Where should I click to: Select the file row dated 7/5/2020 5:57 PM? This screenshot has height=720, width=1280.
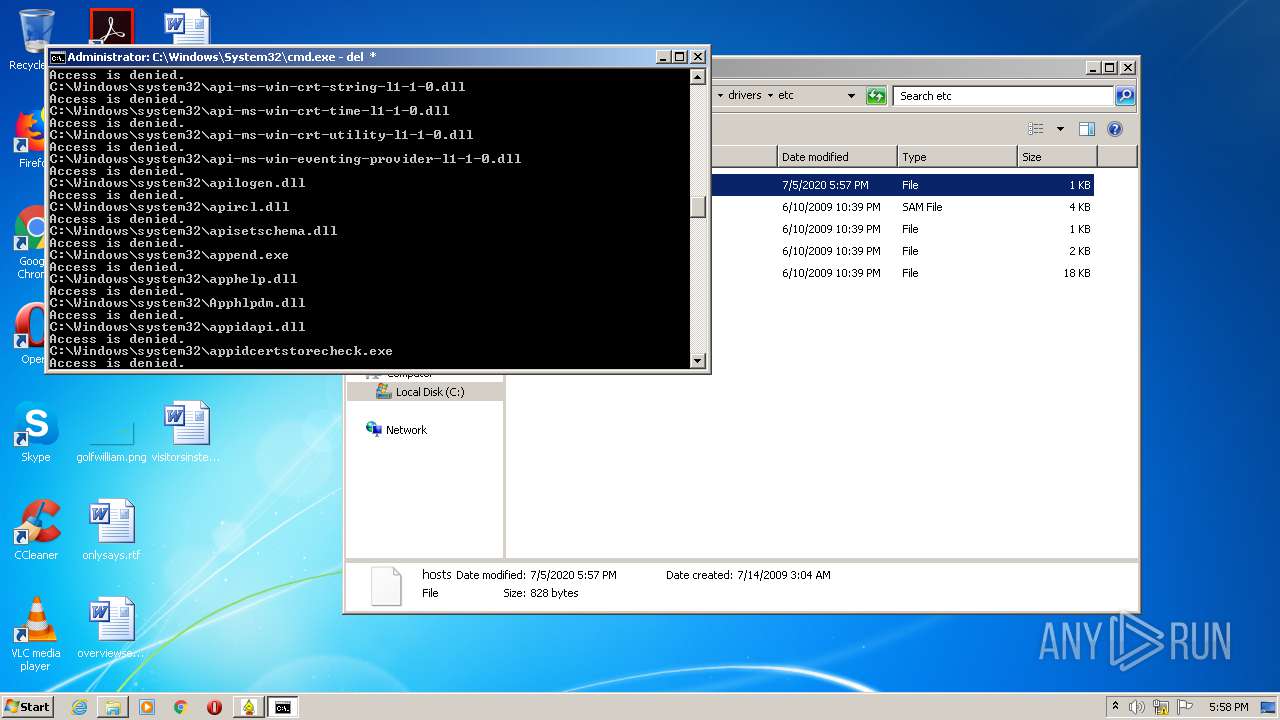point(902,185)
